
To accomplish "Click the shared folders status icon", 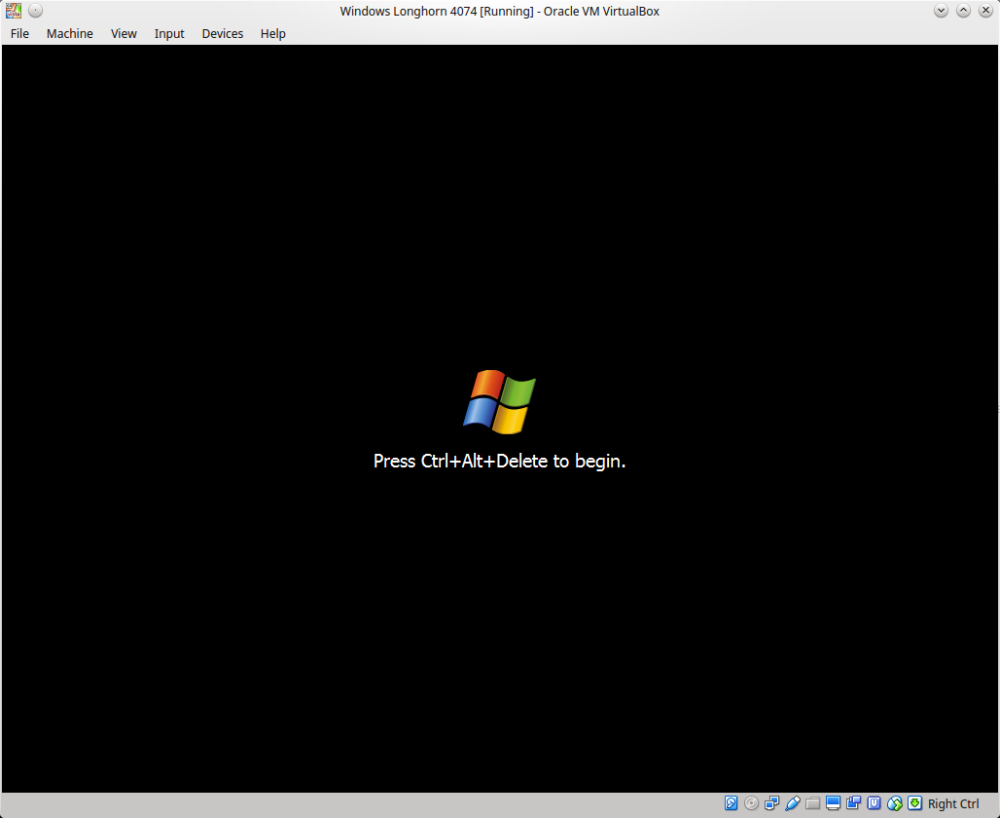I will point(812,803).
